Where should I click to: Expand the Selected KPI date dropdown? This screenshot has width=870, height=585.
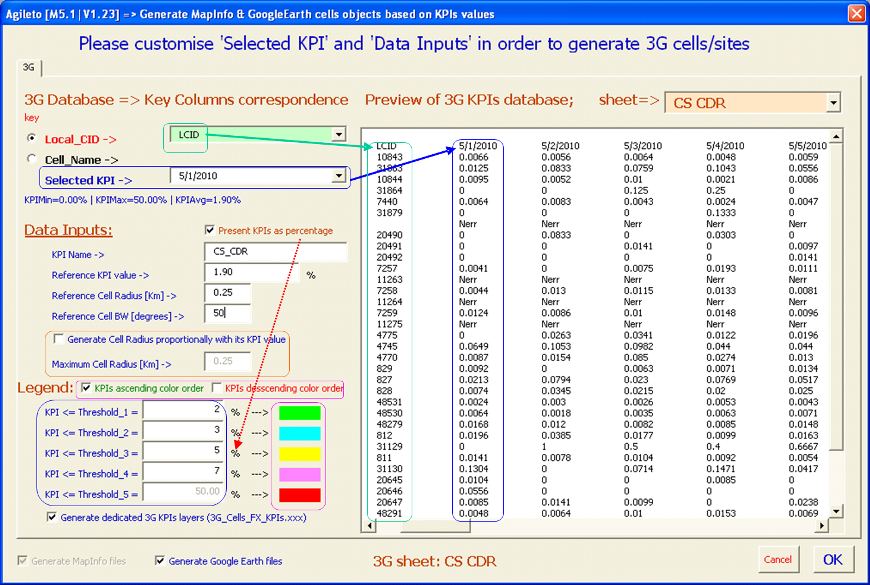(x=338, y=176)
